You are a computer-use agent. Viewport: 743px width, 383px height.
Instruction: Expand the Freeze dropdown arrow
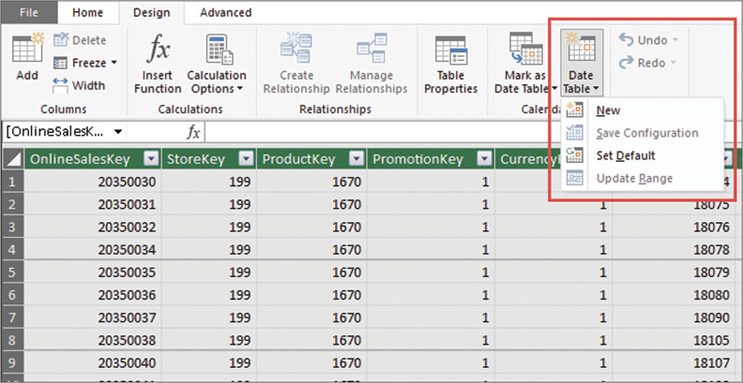pos(114,63)
